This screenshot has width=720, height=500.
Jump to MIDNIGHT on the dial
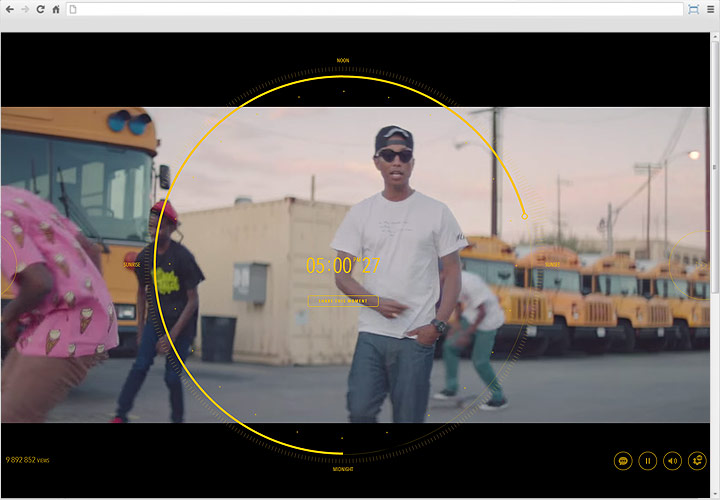point(343,469)
